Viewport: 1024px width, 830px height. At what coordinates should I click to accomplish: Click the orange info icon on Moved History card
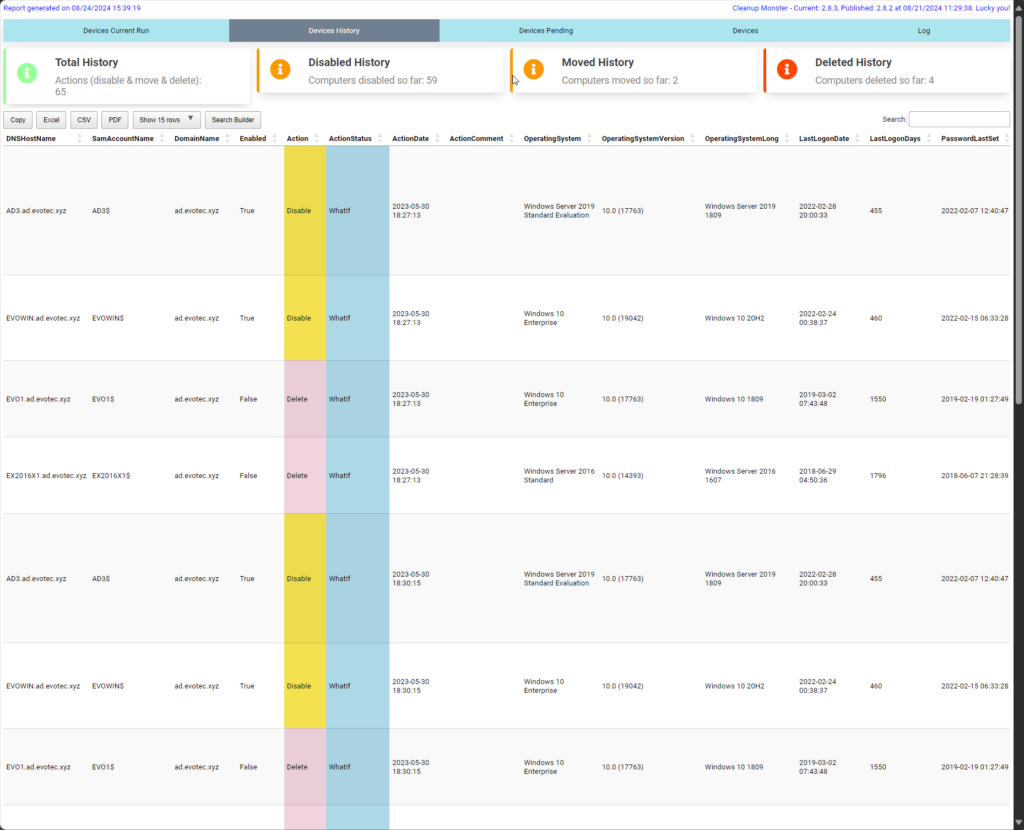point(533,70)
